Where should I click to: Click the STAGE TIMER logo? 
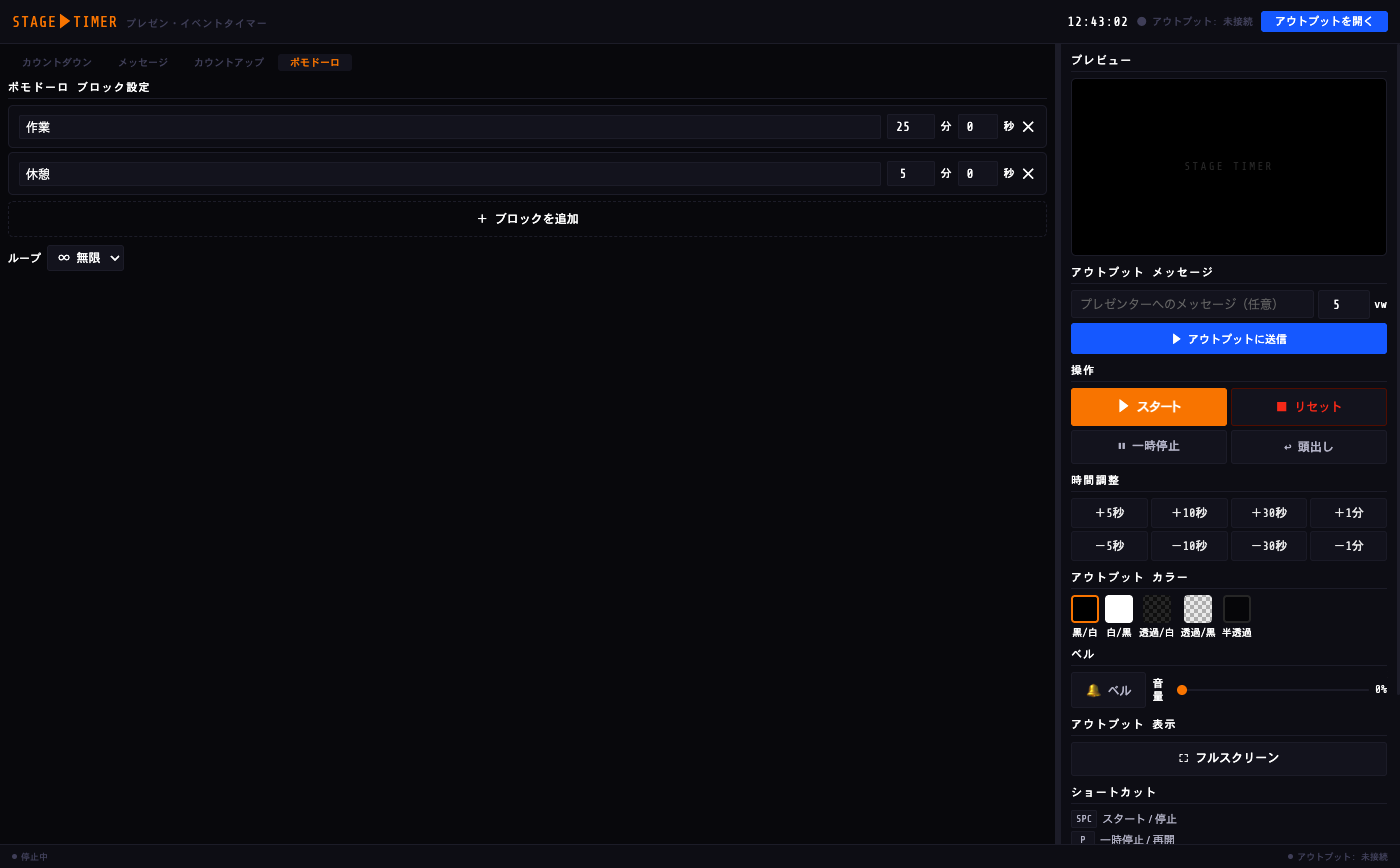[x=65, y=22]
